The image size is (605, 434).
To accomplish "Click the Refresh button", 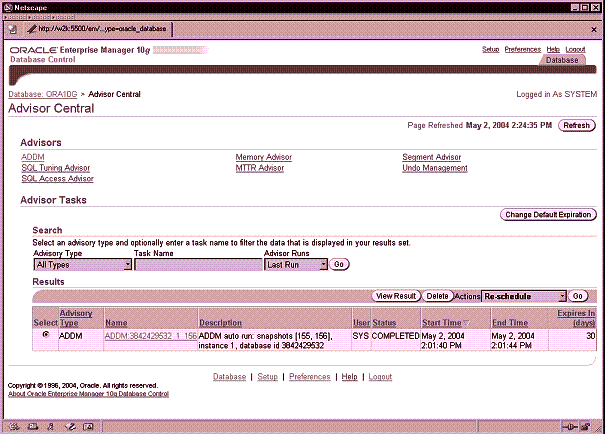I will click(x=576, y=125).
